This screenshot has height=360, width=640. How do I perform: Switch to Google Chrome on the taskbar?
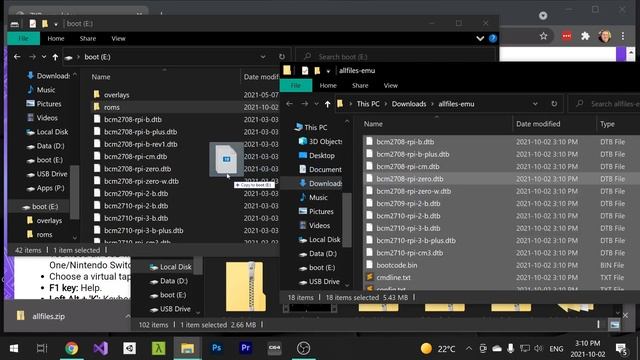(x=71, y=348)
